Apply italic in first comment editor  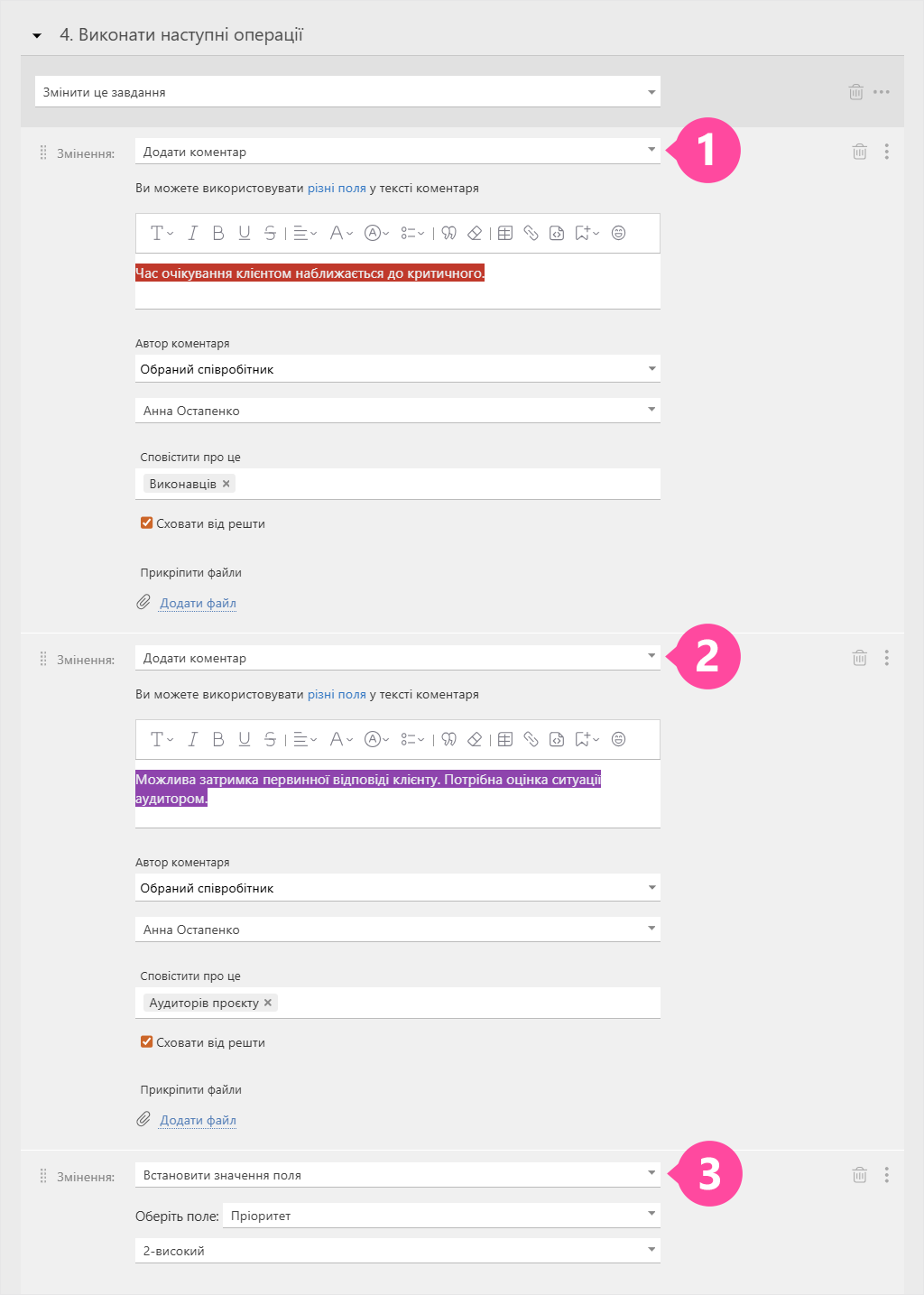click(x=192, y=233)
